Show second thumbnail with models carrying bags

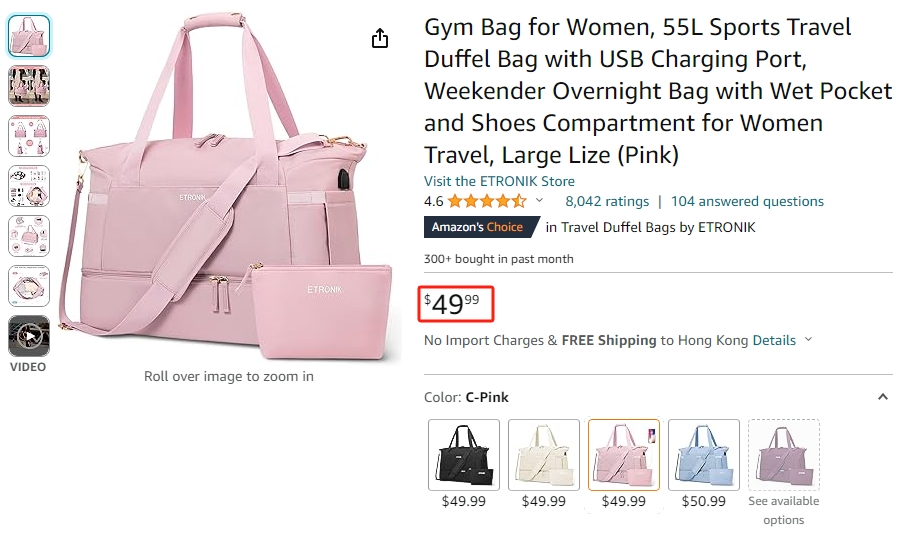(29, 86)
